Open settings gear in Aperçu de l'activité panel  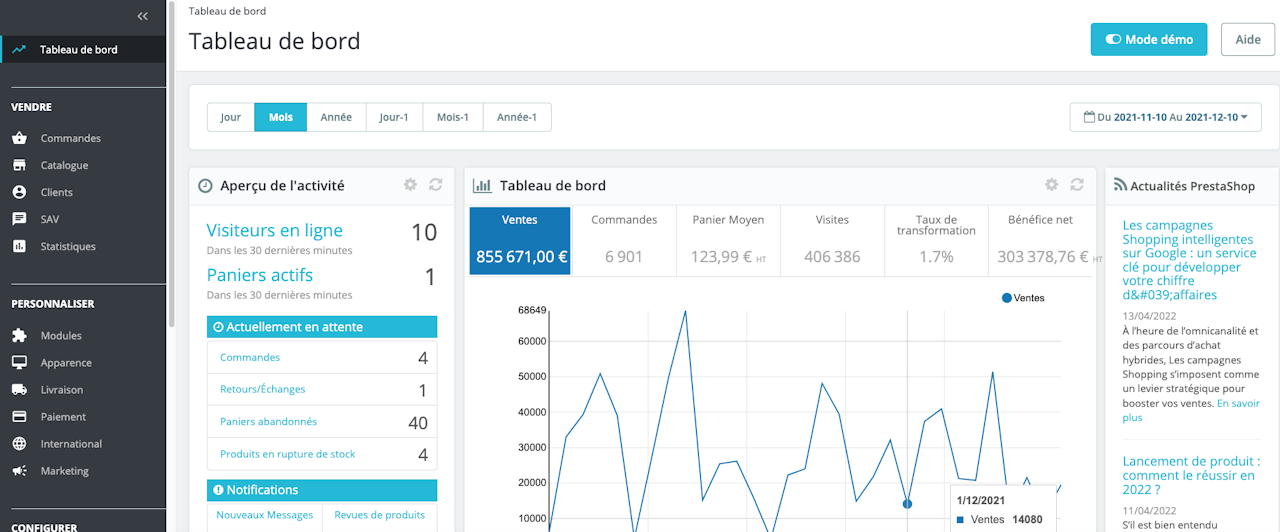tap(410, 185)
